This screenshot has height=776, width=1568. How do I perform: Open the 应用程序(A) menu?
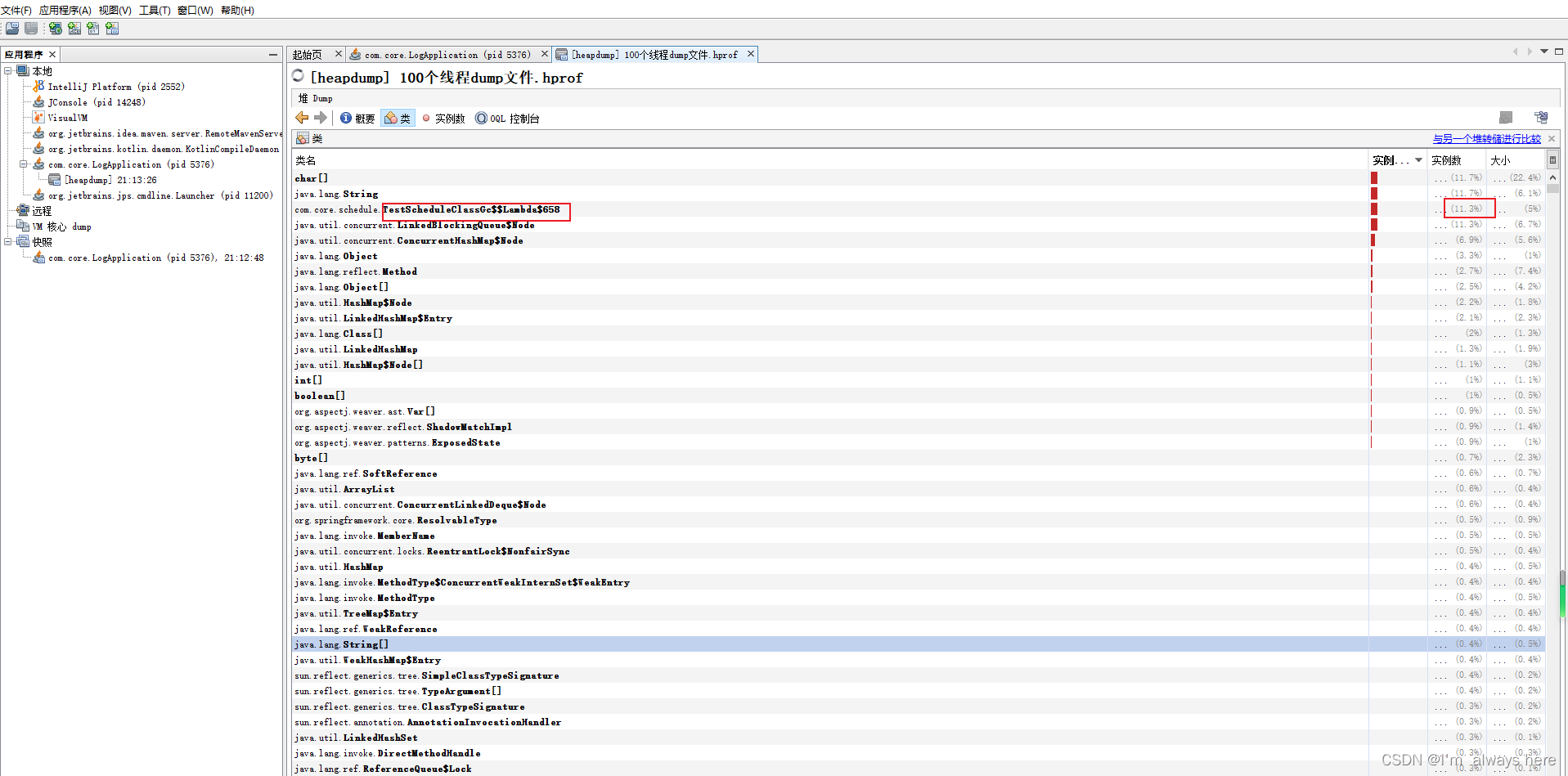[65, 10]
